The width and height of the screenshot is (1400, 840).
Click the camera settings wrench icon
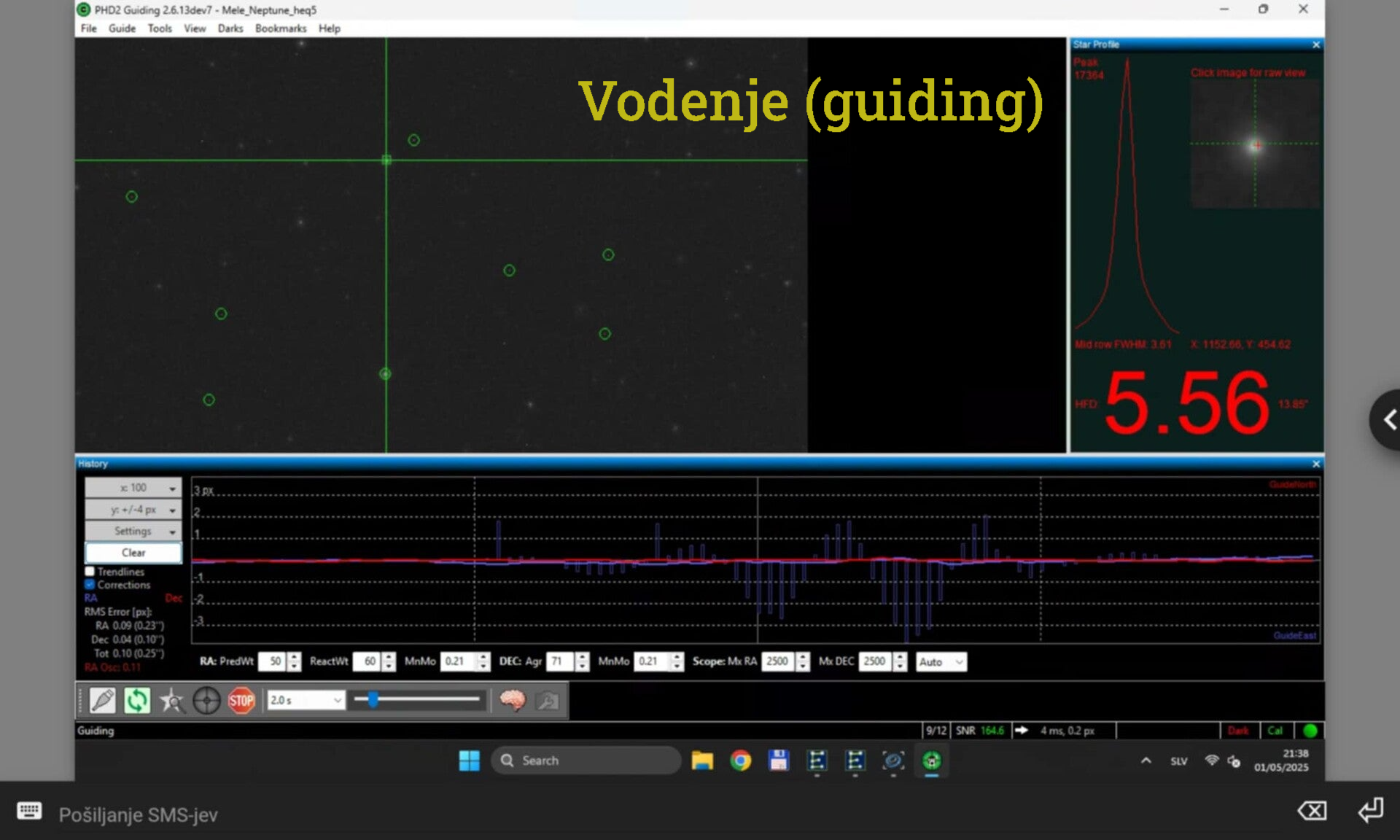(547, 701)
